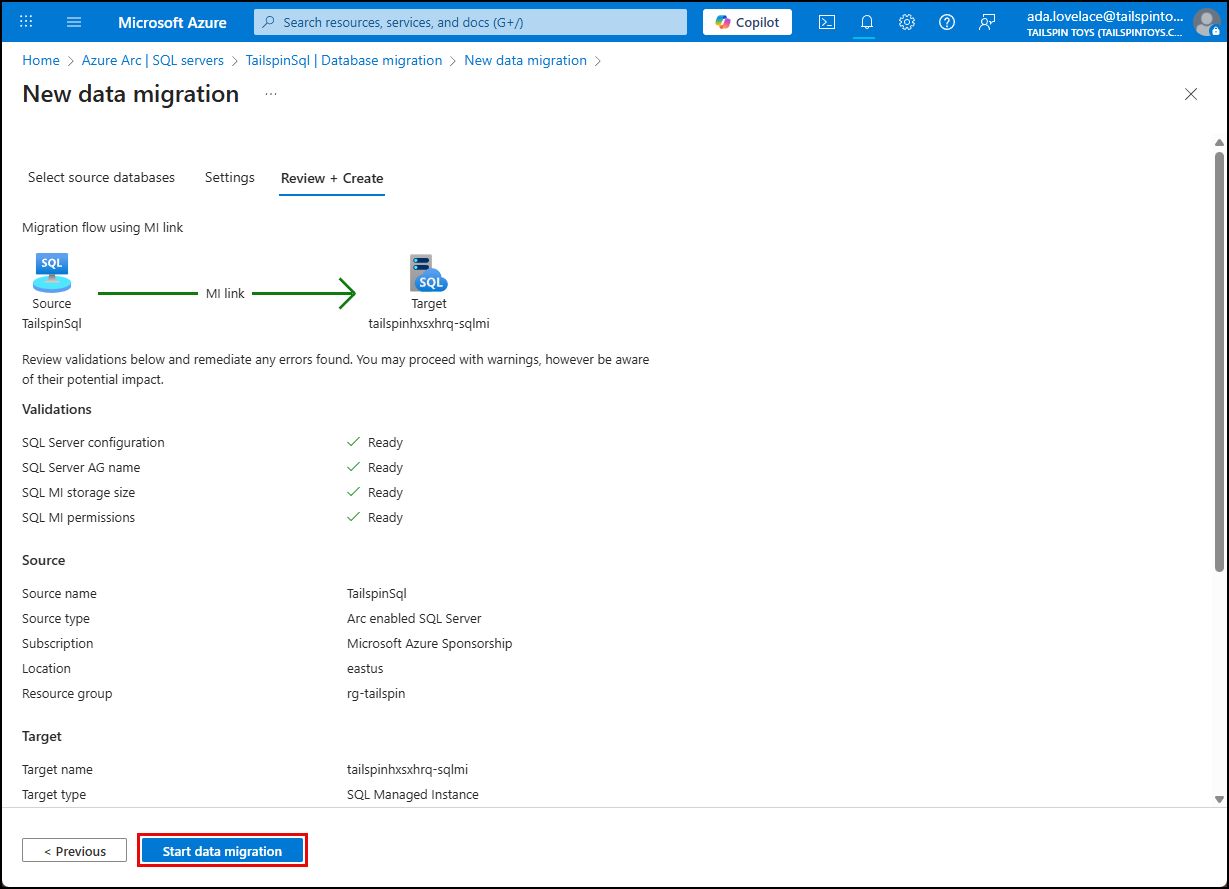Send feedback via the megaphone icon
Viewport: 1229px width, 889px height.
tap(987, 21)
